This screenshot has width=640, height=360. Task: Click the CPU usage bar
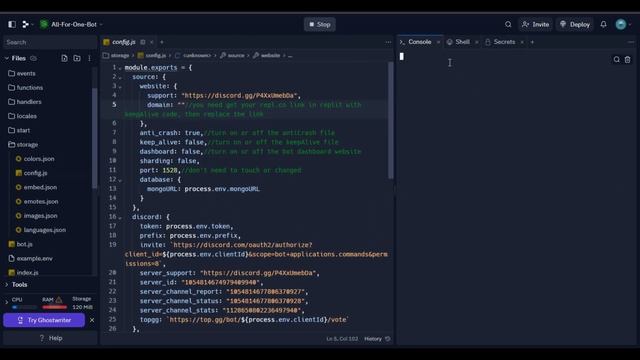click(24, 307)
